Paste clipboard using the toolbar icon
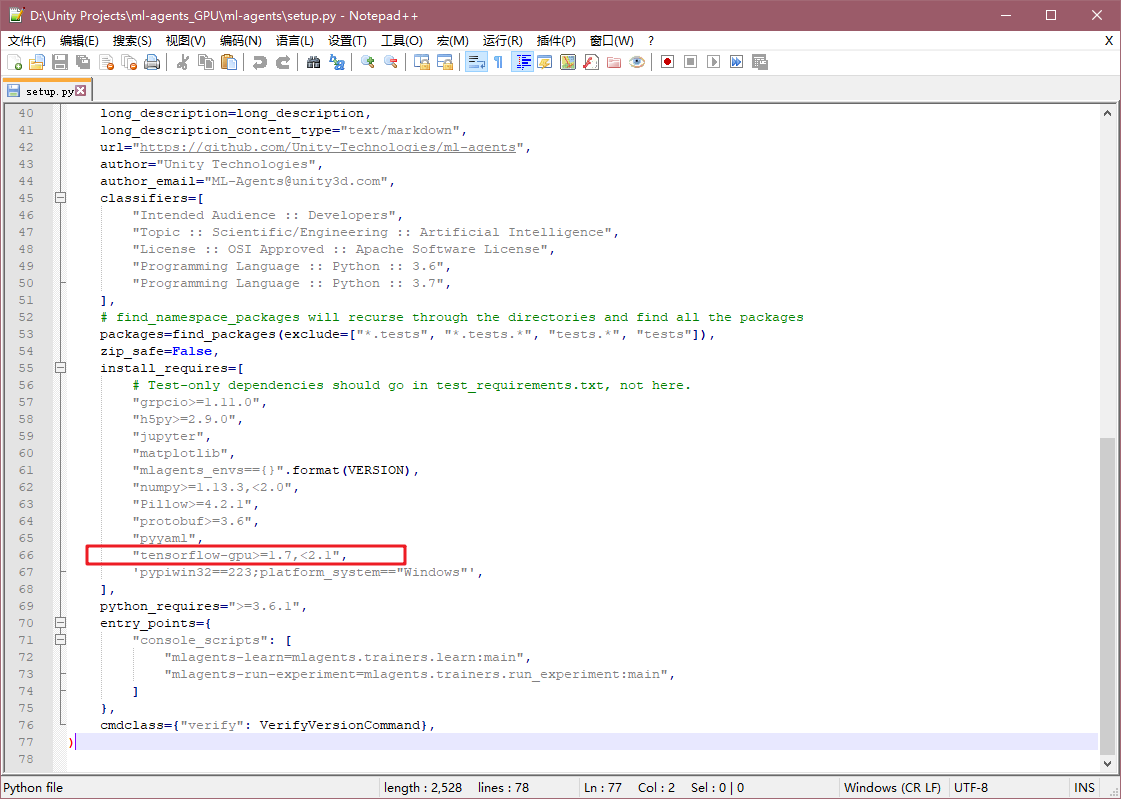 point(229,62)
